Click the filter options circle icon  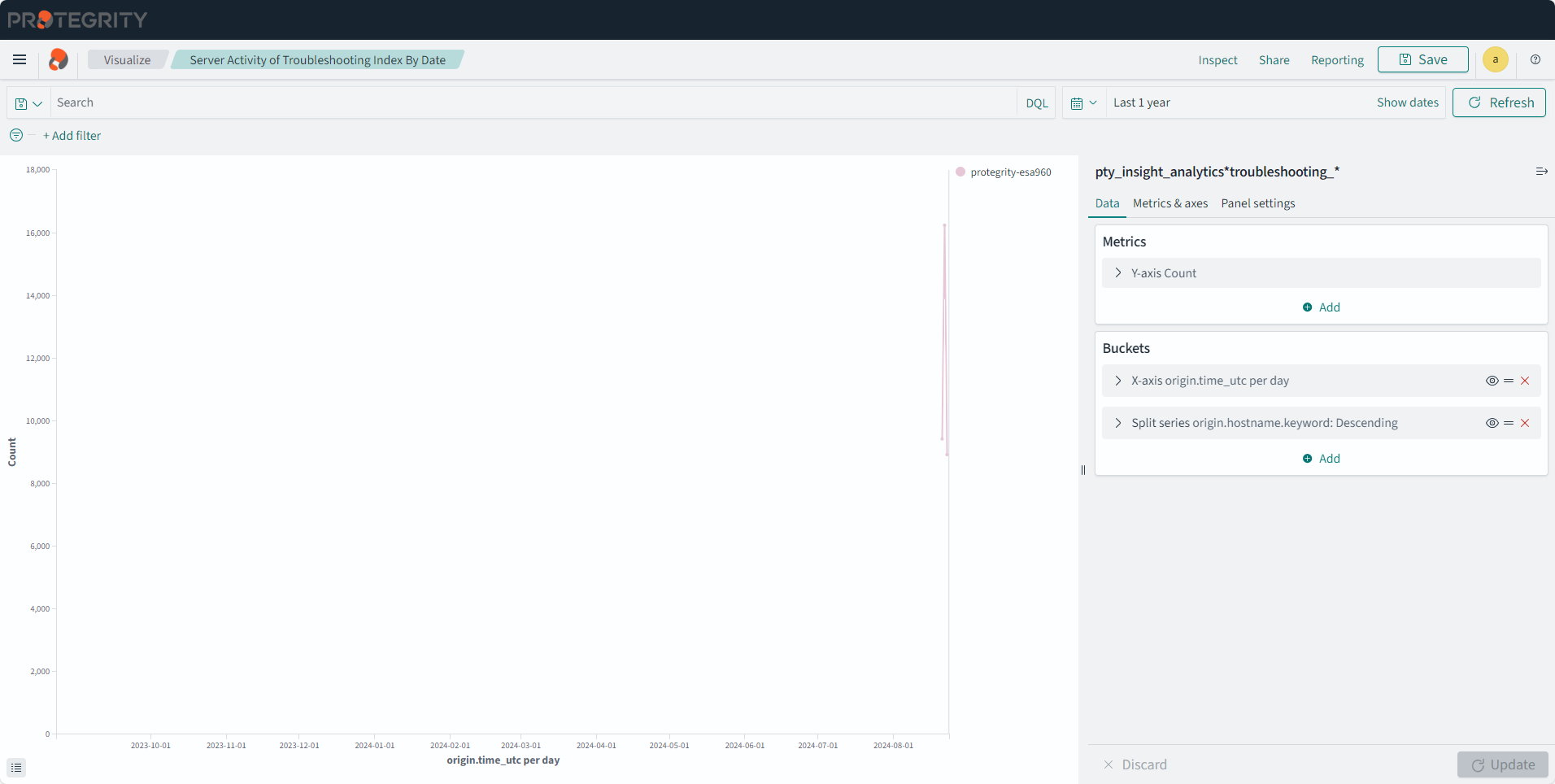[x=16, y=136]
